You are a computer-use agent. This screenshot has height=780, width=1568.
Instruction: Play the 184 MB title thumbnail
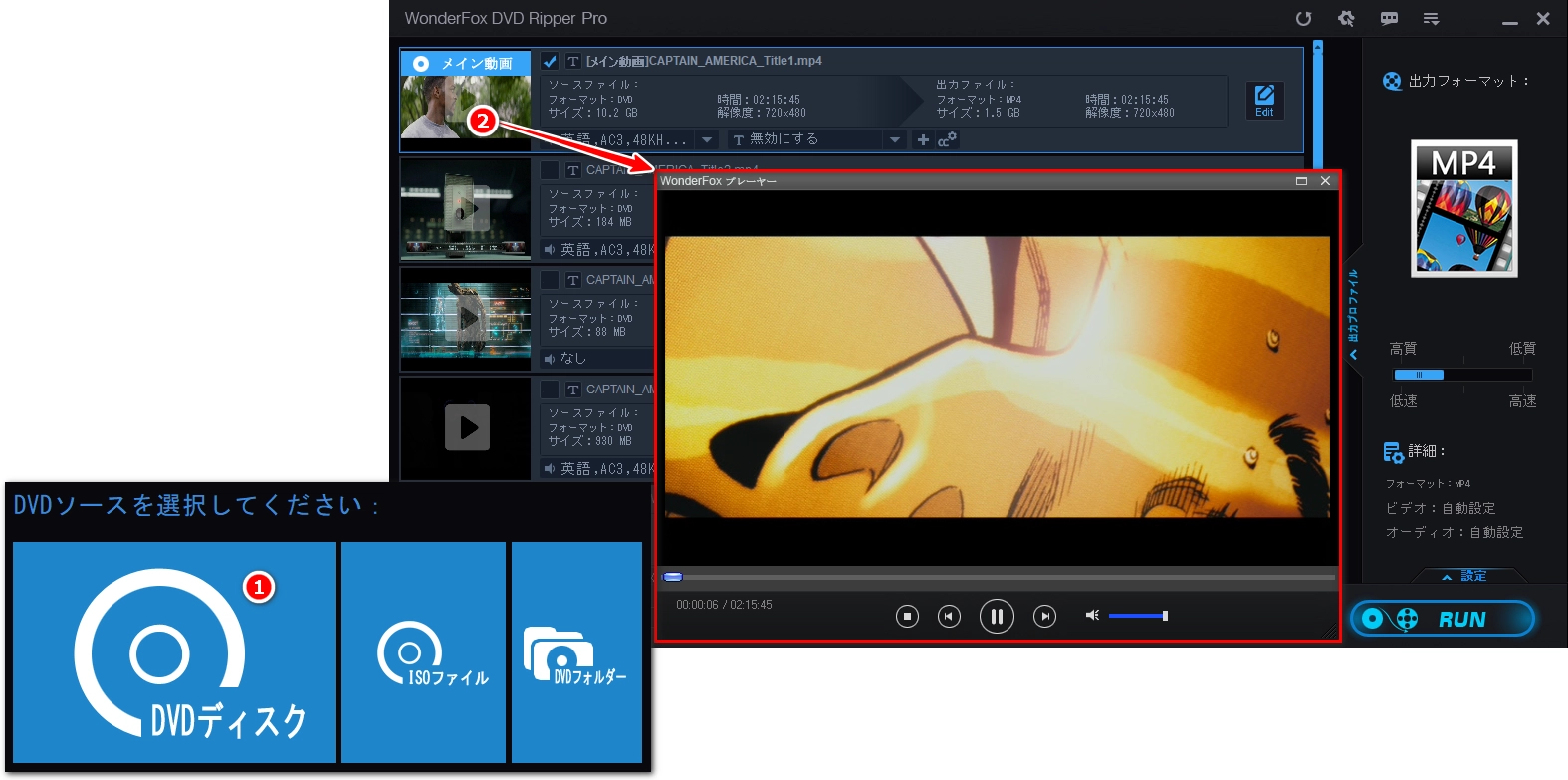click(466, 209)
